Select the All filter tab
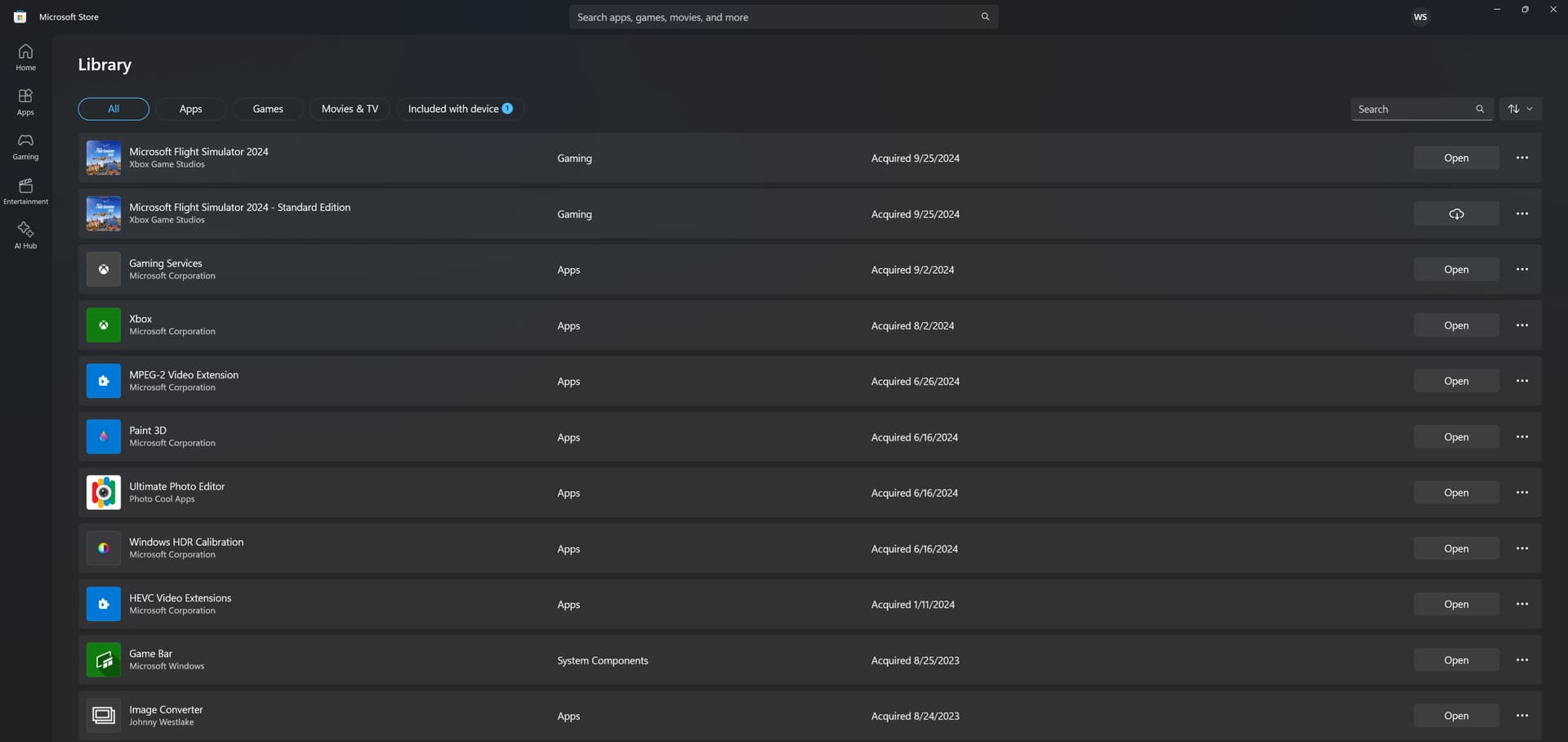 (x=114, y=109)
